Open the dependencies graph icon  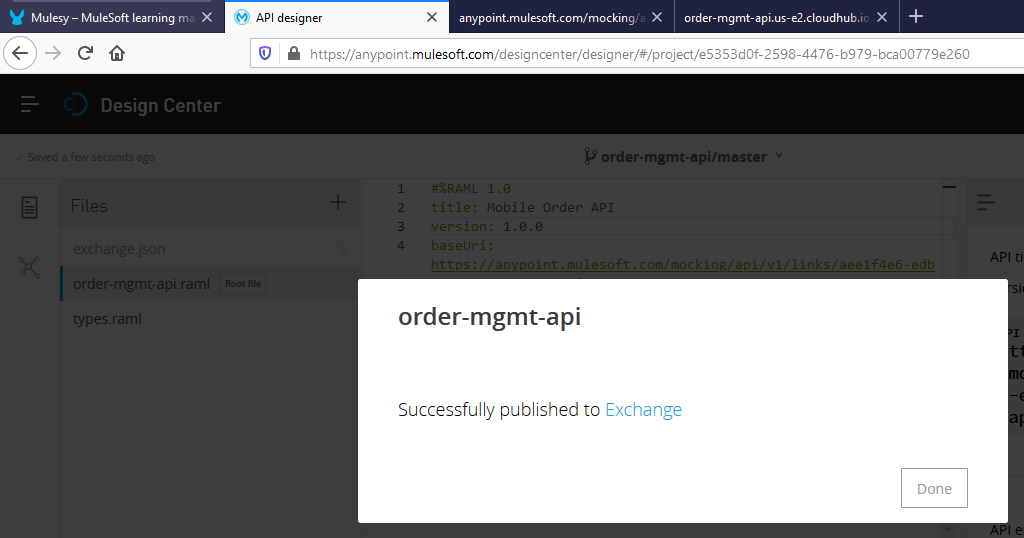coord(29,266)
